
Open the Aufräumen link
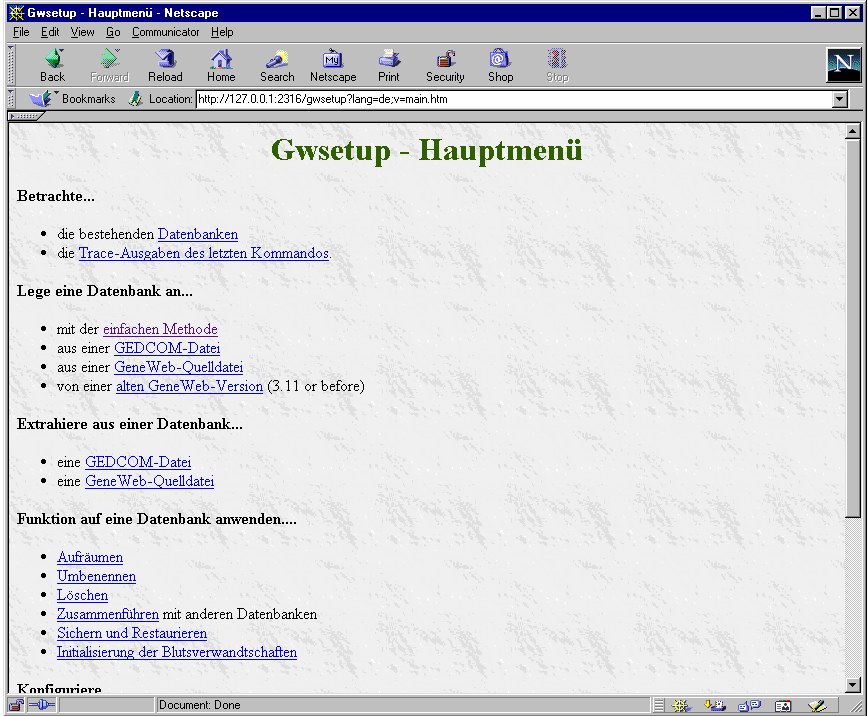(x=90, y=557)
